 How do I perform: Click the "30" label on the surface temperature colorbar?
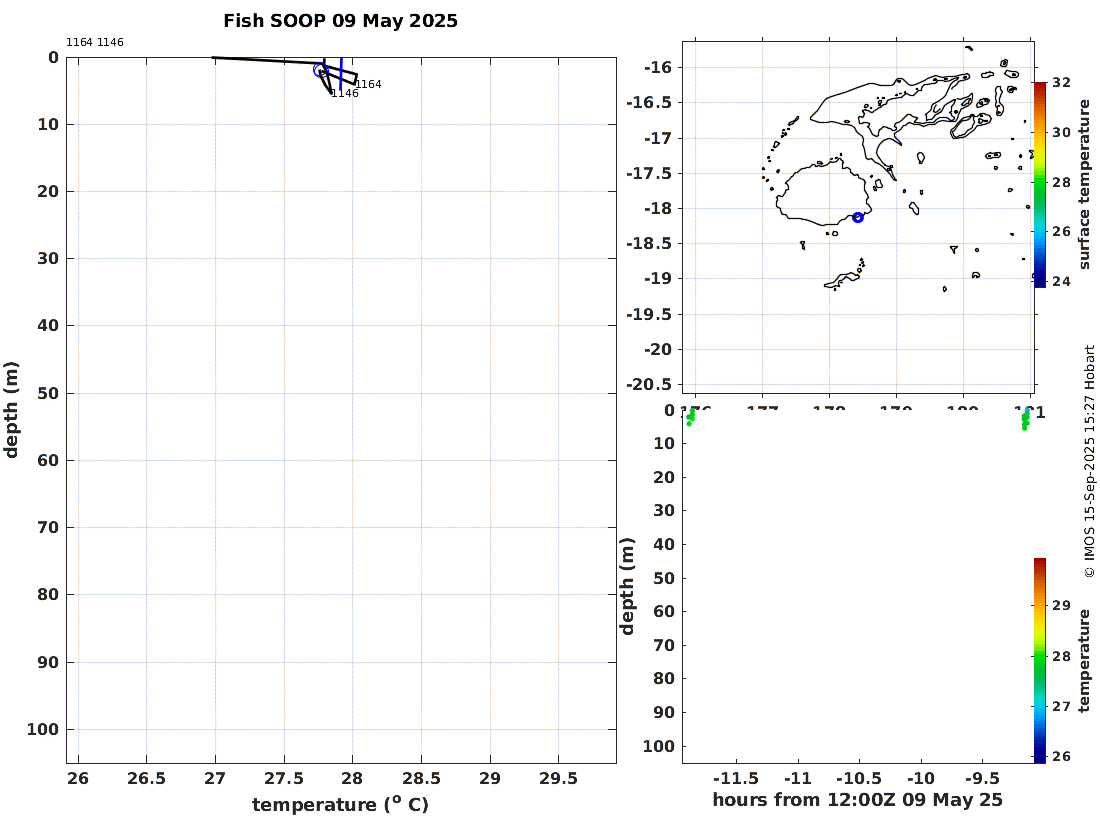[x=1061, y=133]
